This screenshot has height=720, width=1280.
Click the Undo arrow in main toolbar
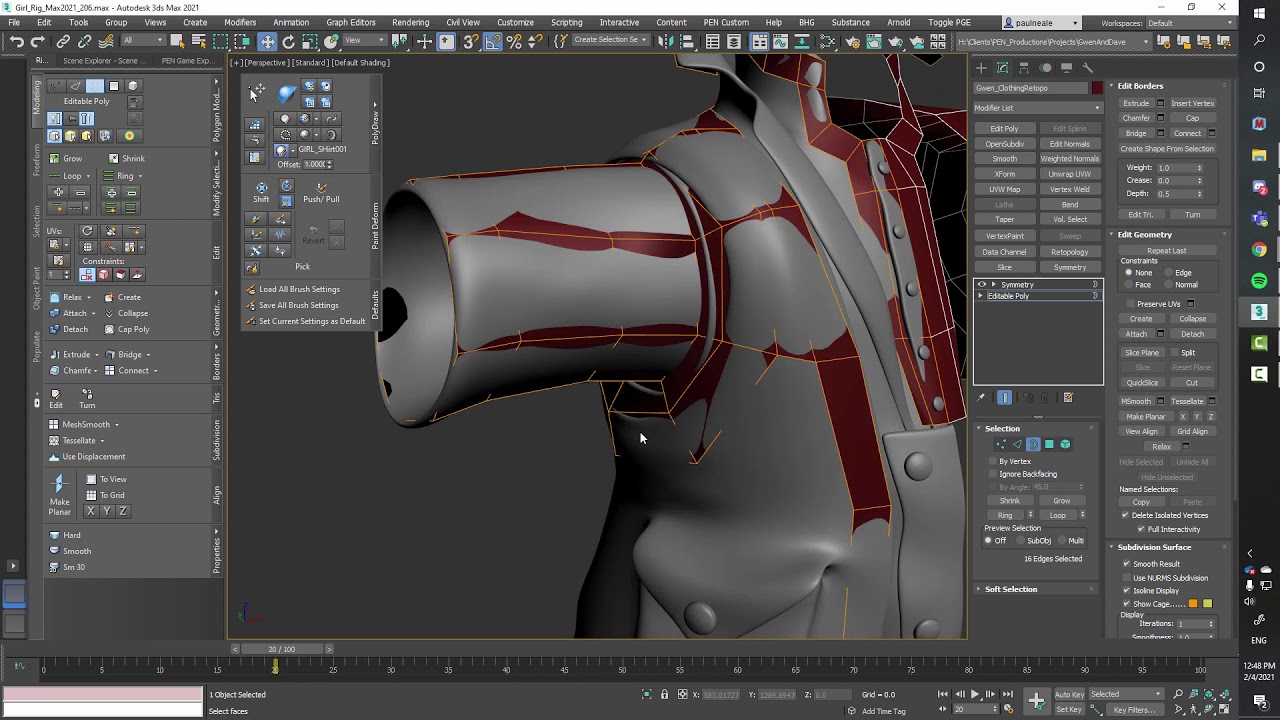point(17,41)
